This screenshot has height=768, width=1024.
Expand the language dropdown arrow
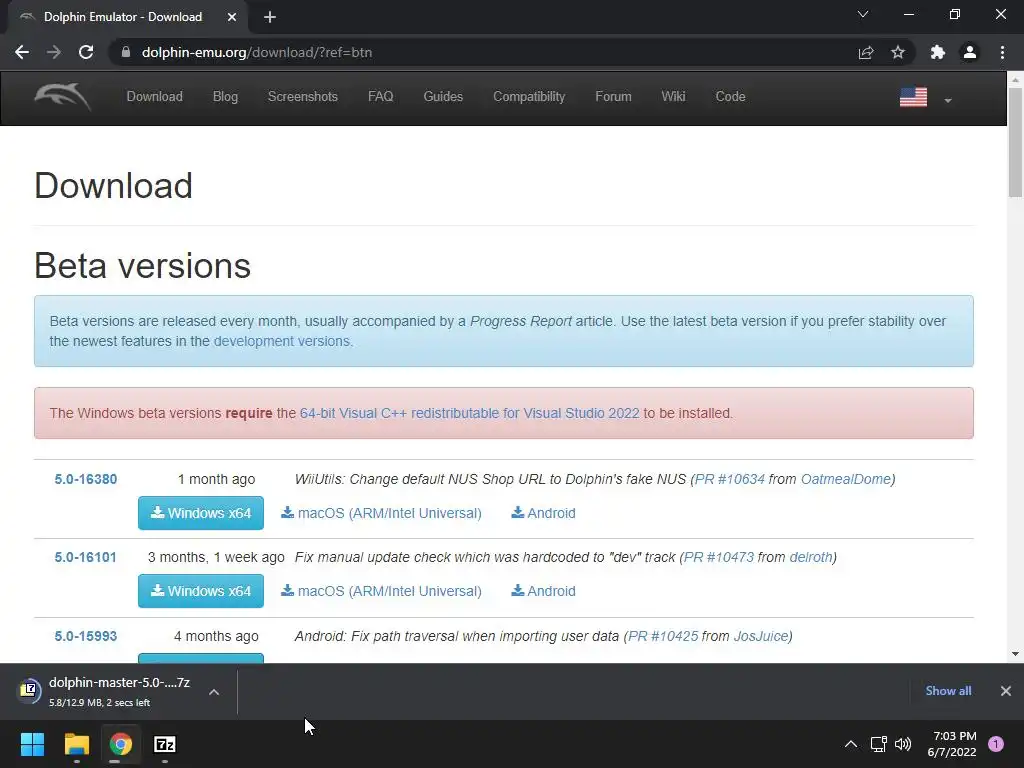pyautogui.click(x=948, y=101)
